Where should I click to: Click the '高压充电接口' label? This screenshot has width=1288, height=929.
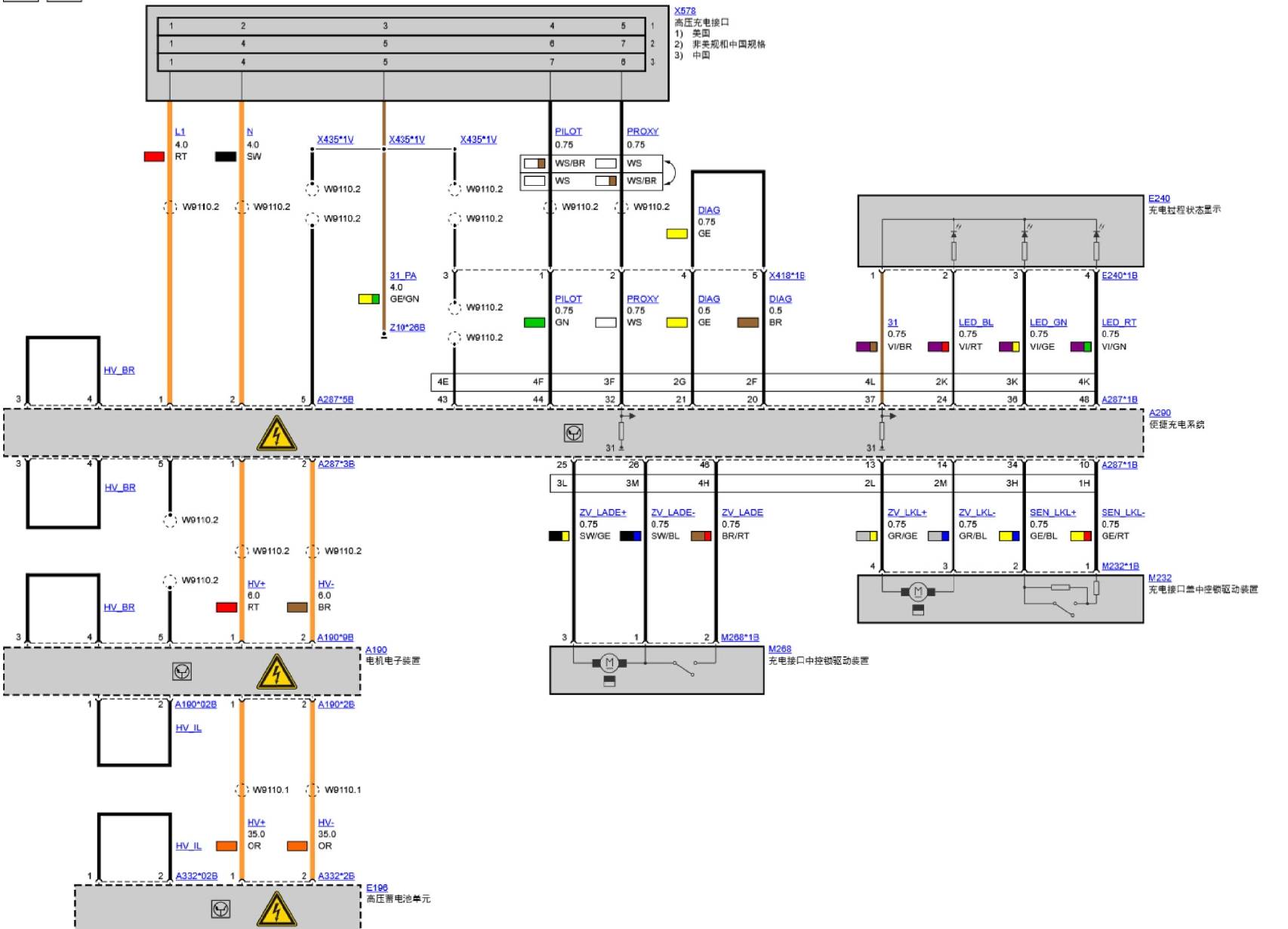pos(701,22)
